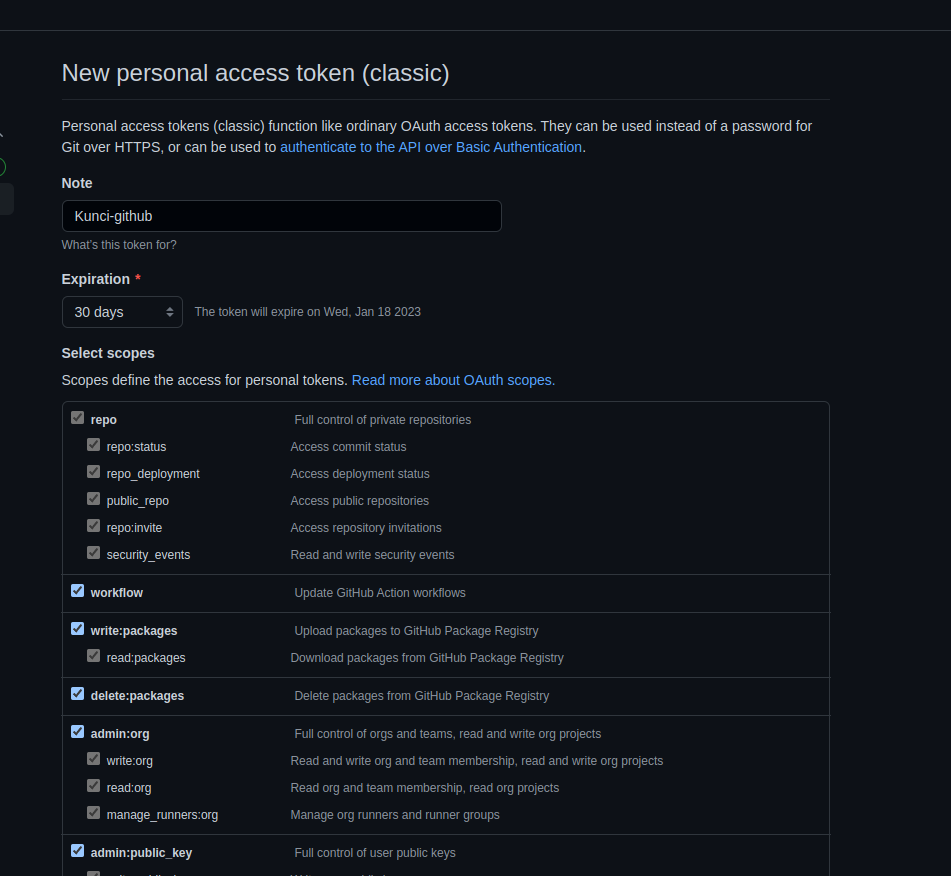The image size is (951, 876).
Task: Click inside the Note text field
Action: [x=281, y=216]
